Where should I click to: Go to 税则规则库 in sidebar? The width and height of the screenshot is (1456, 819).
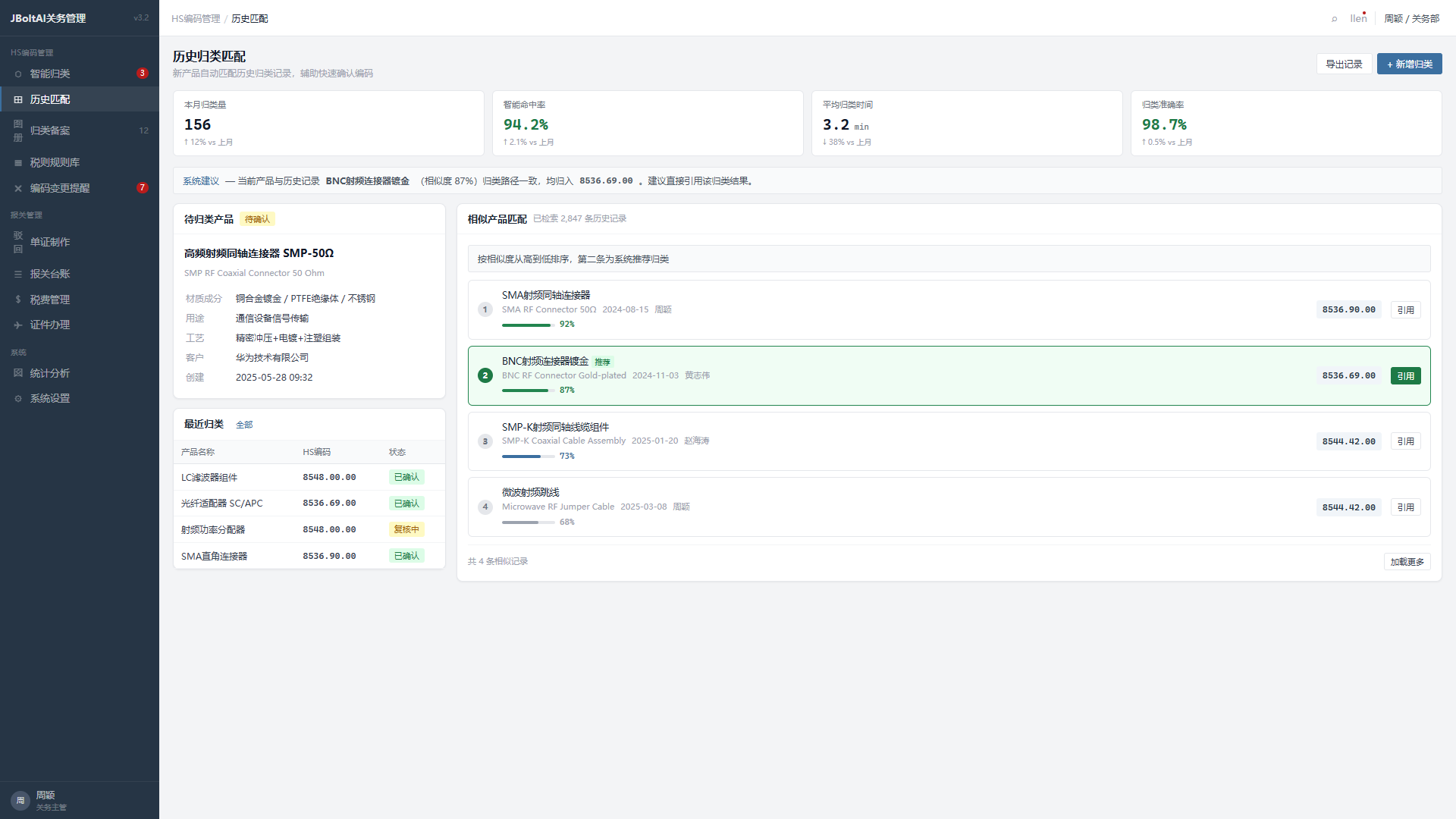[80, 162]
